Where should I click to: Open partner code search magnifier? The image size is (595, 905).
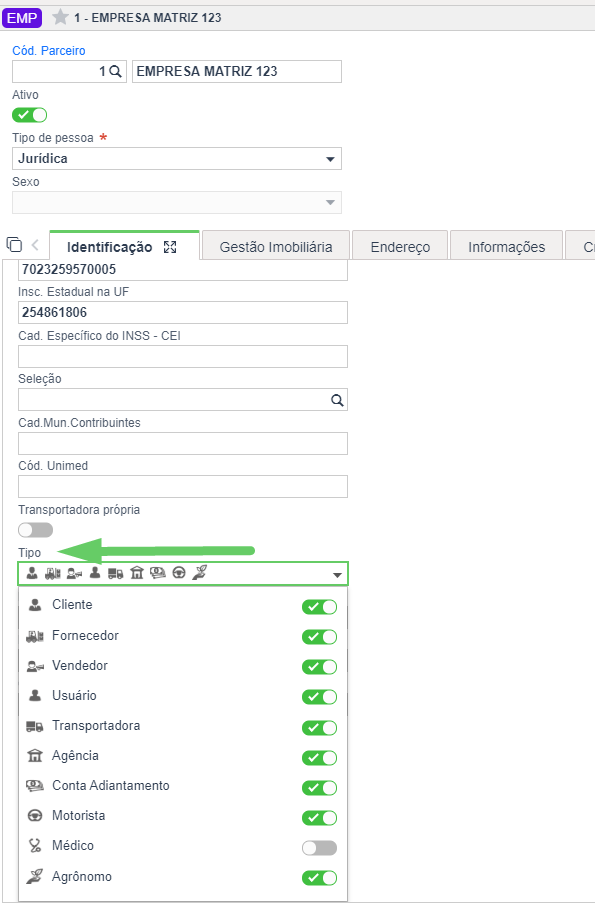point(115,72)
